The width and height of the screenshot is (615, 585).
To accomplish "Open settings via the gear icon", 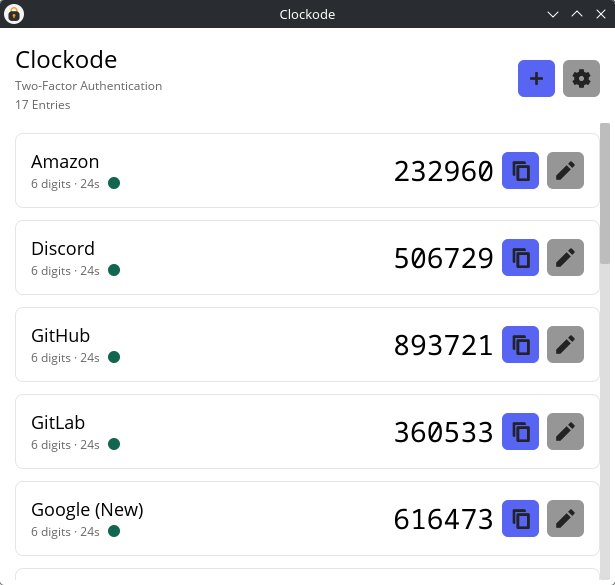I will tap(581, 78).
